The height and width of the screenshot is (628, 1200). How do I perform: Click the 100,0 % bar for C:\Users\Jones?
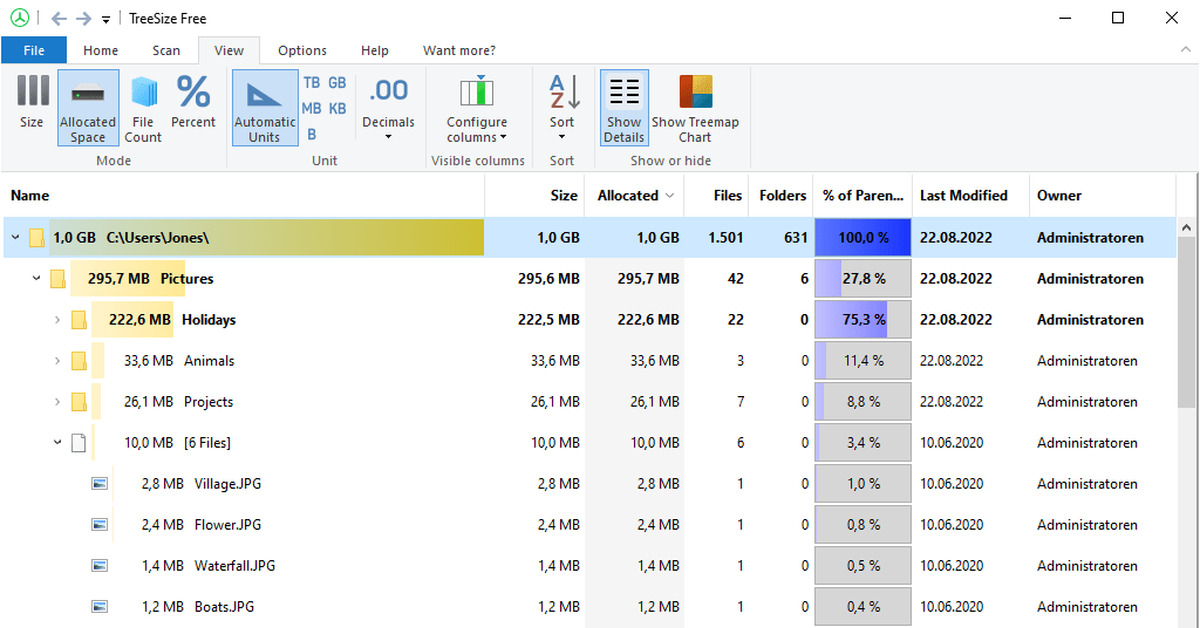pos(862,238)
